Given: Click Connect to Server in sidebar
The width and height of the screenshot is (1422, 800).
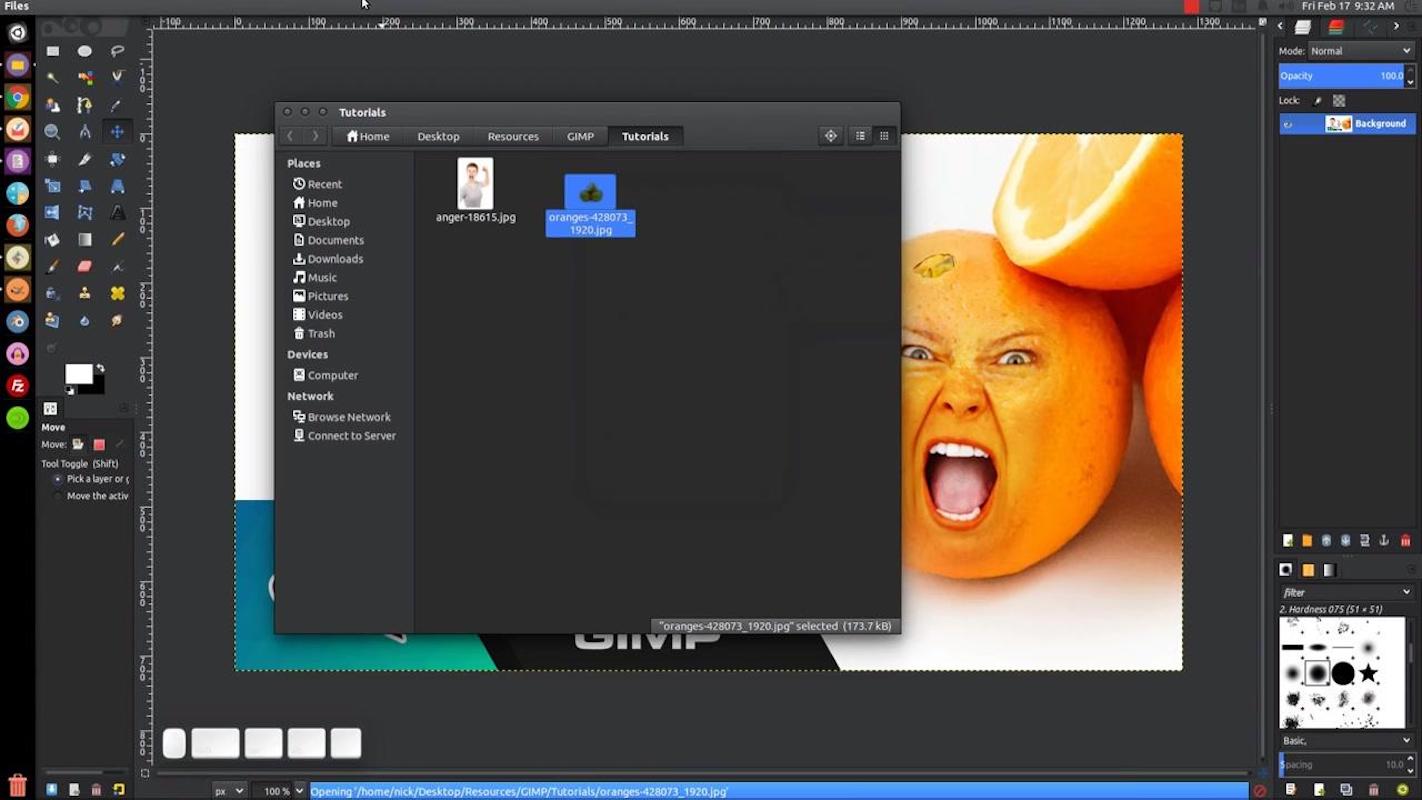Looking at the screenshot, I should [x=351, y=436].
